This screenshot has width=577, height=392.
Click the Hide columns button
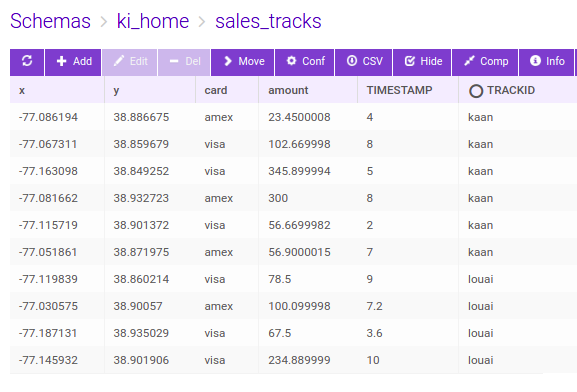(x=422, y=62)
